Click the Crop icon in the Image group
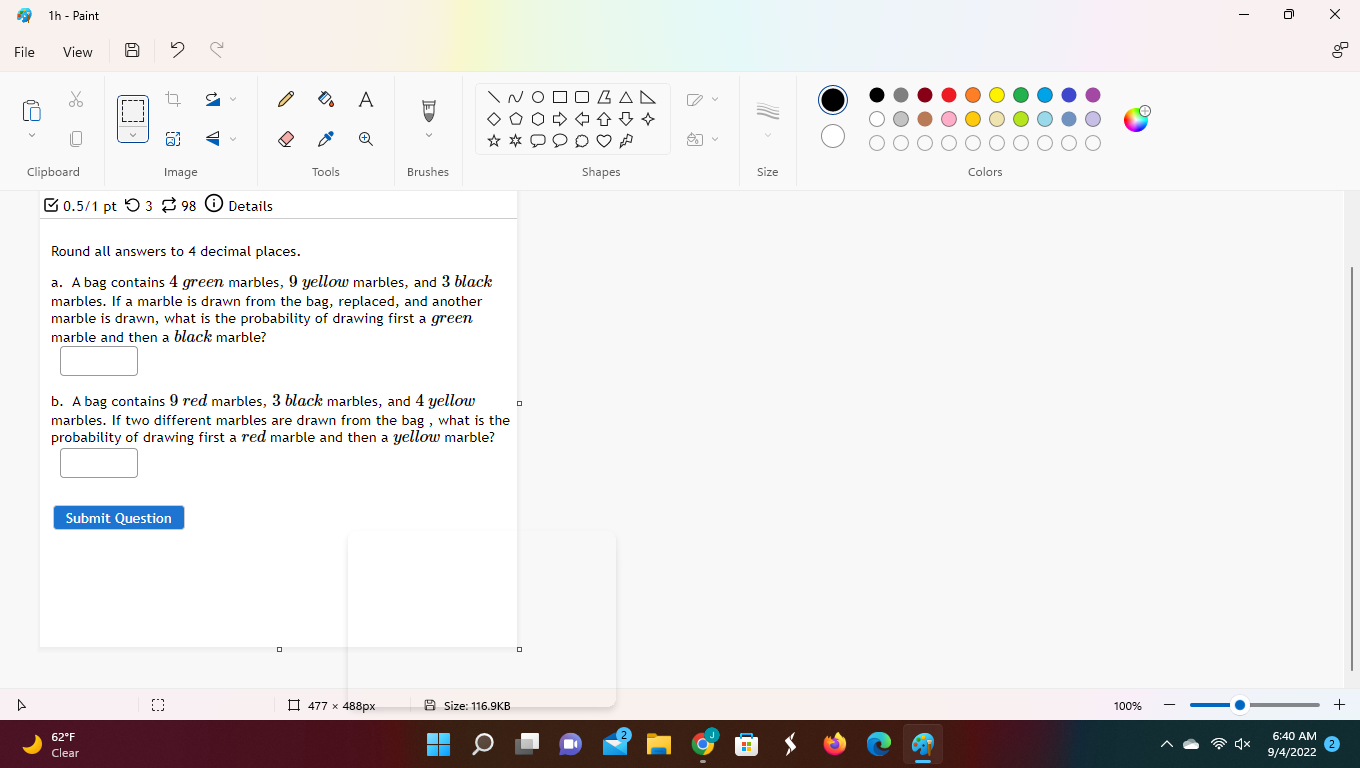Viewport: 1360px width, 768px height. tap(172, 99)
